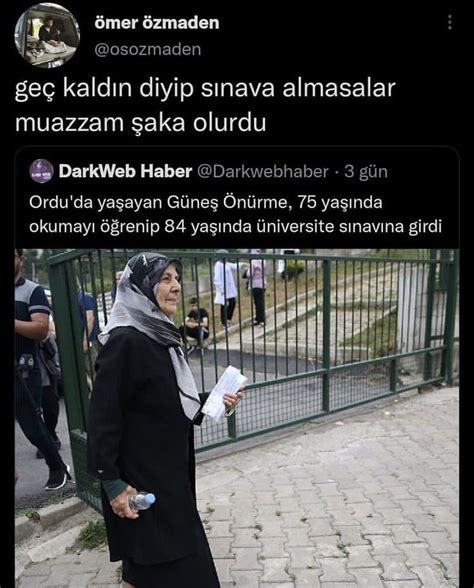Click the paper held by the woman
The height and width of the screenshot is (588, 474).
pyautogui.click(x=224, y=392)
